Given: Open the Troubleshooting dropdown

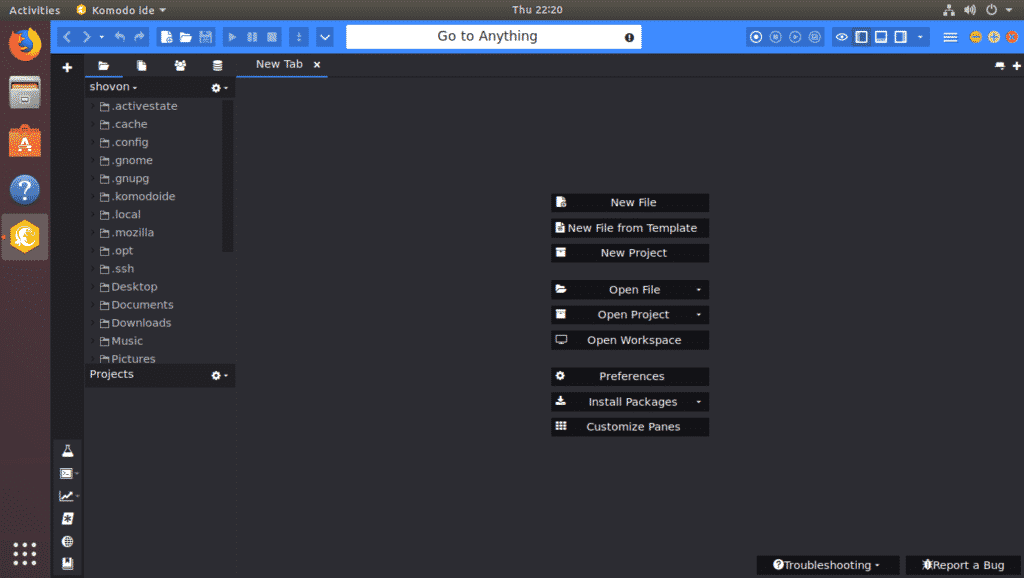Looking at the screenshot, I should [x=827, y=565].
